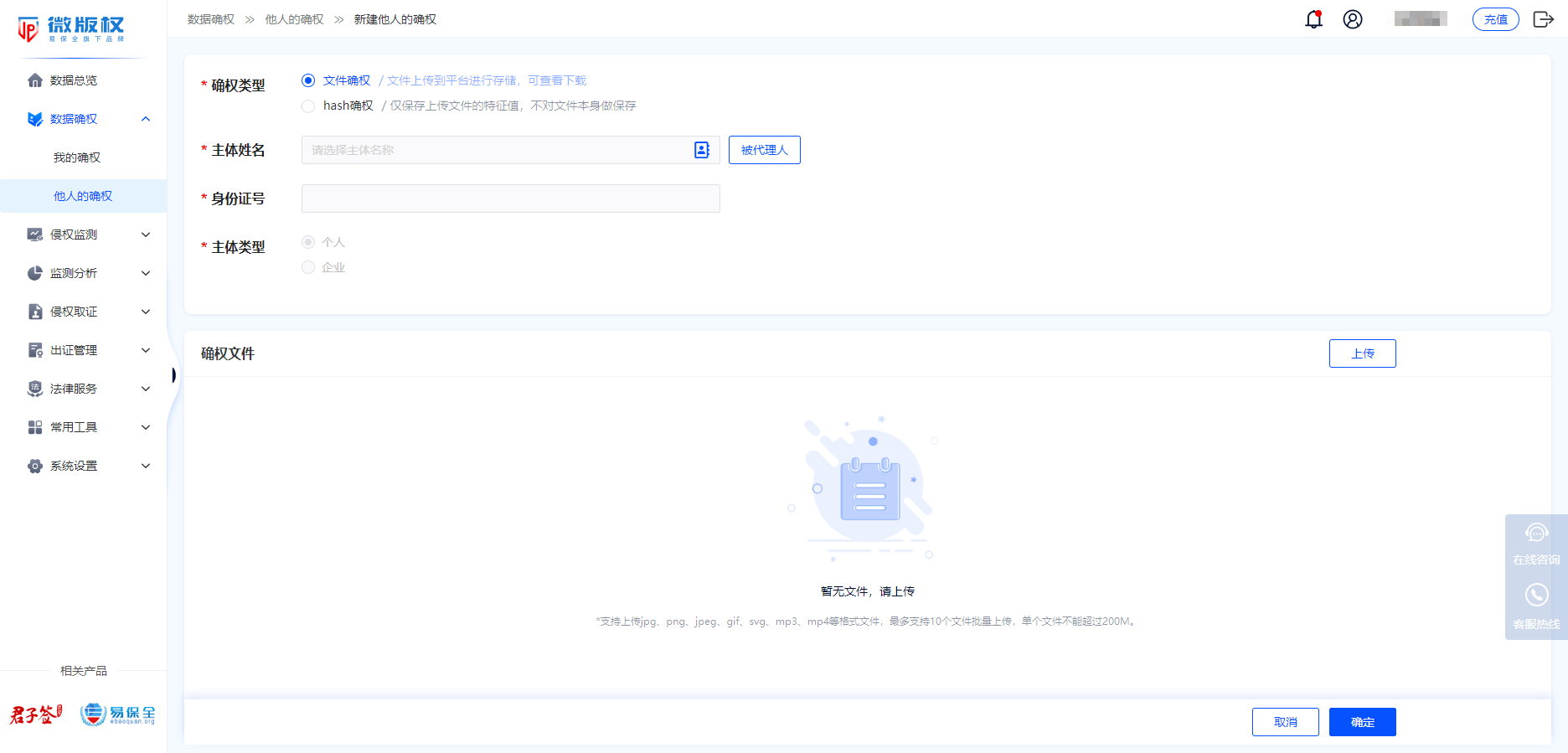Screen dimensions: 1568x753
Task: Select the 文件确权 radio option
Action: point(308,80)
